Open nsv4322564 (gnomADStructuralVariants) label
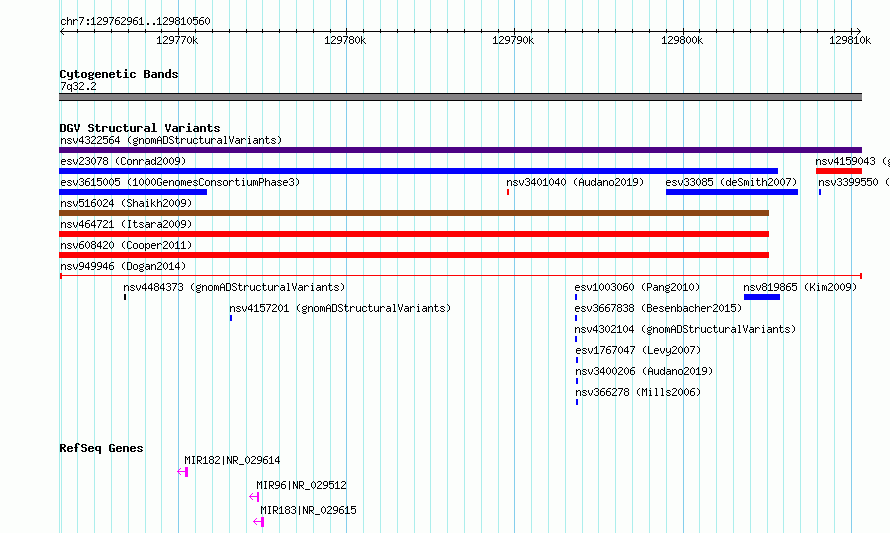Image resolution: width=890 pixels, height=533 pixels. pos(171,140)
